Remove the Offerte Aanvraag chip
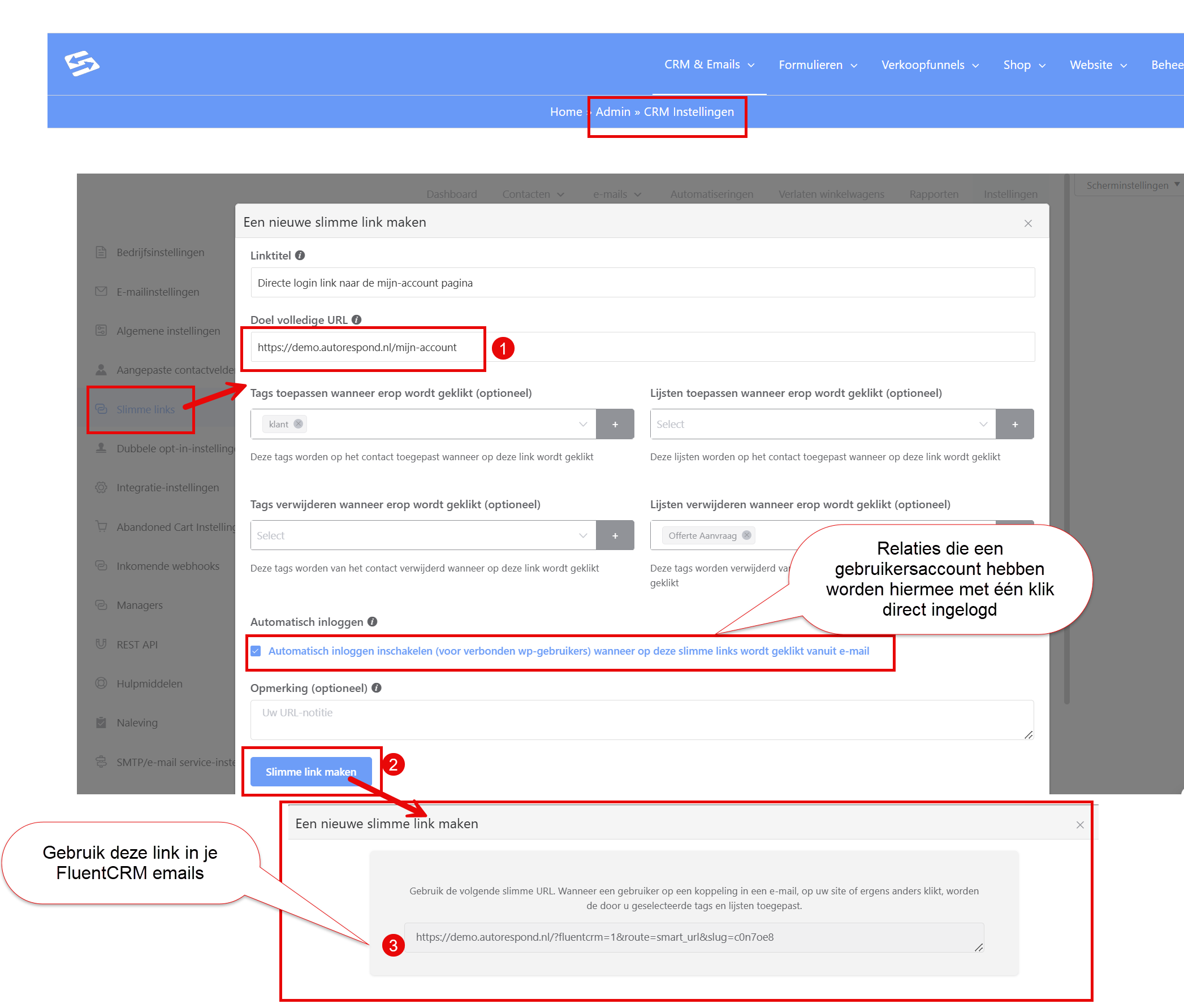Image resolution: width=1184 pixels, height=1008 pixels. pyautogui.click(x=746, y=535)
